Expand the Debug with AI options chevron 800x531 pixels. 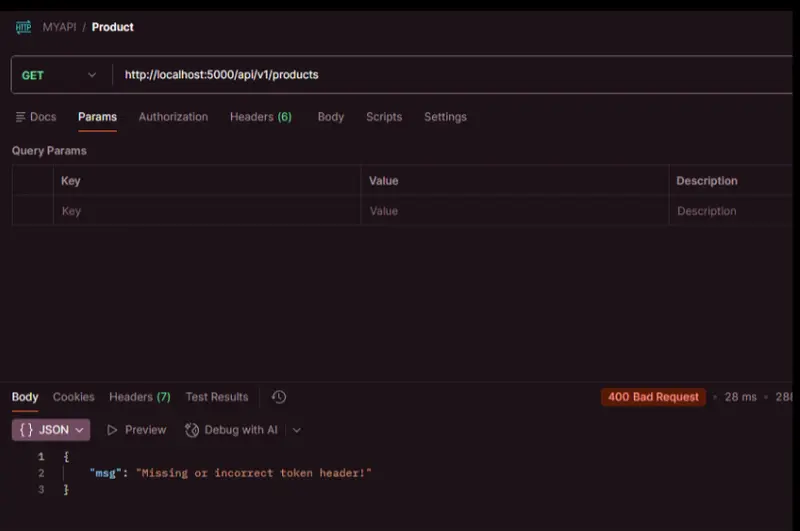pyautogui.click(x=296, y=431)
